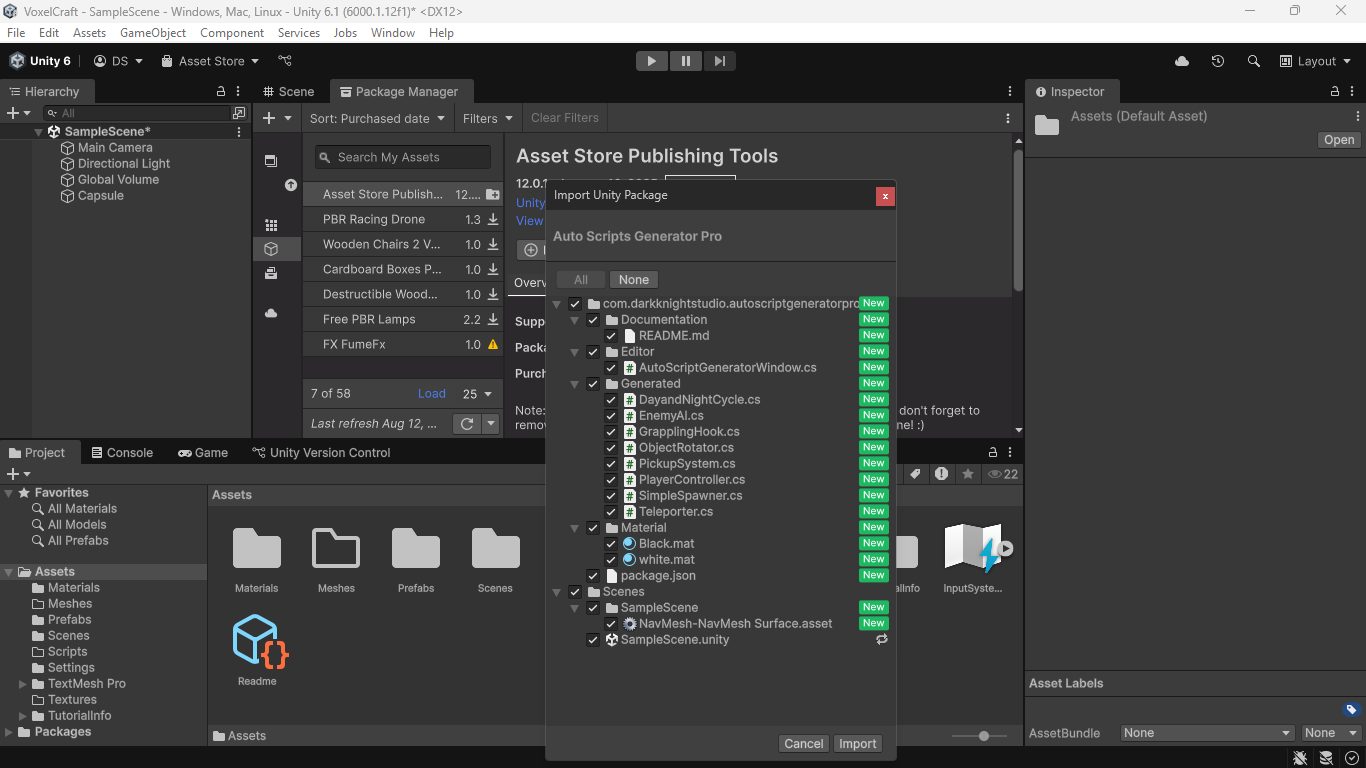
Task: Open the Undo History clock icon
Action: pos(1218,61)
